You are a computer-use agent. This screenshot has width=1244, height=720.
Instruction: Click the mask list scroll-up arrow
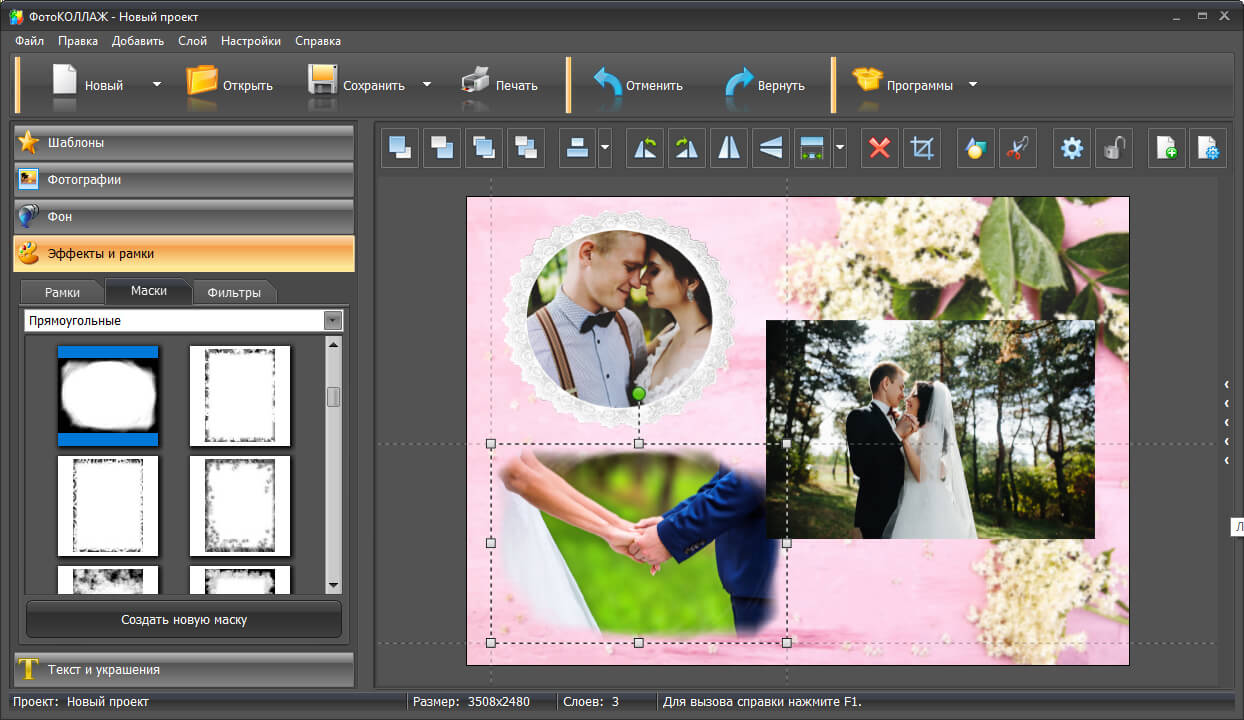(334, 344)
